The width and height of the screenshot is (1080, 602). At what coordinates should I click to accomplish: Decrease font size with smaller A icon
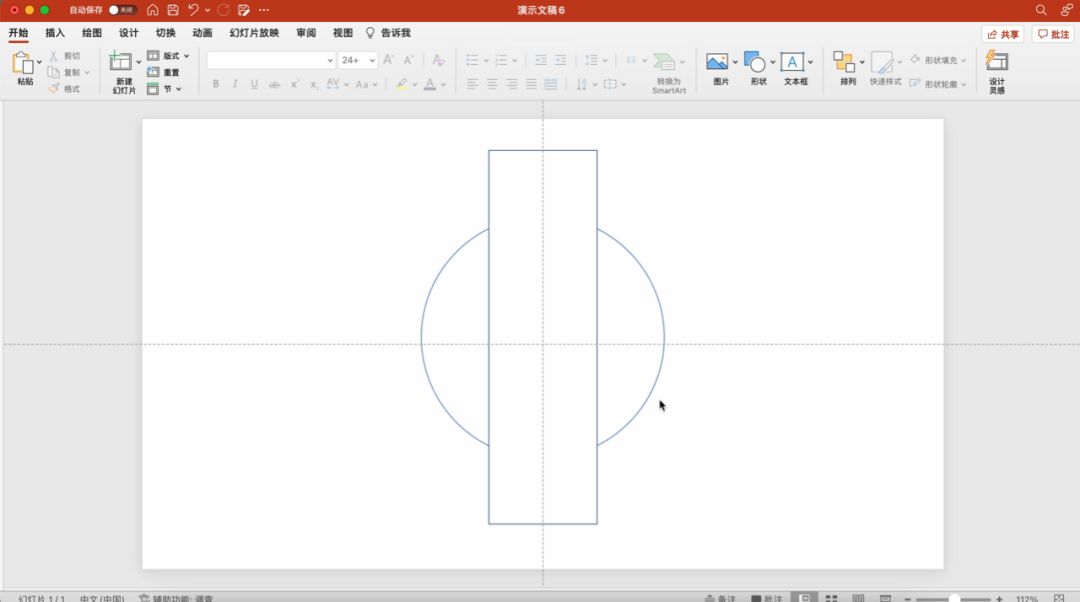(x=408, y=60)
